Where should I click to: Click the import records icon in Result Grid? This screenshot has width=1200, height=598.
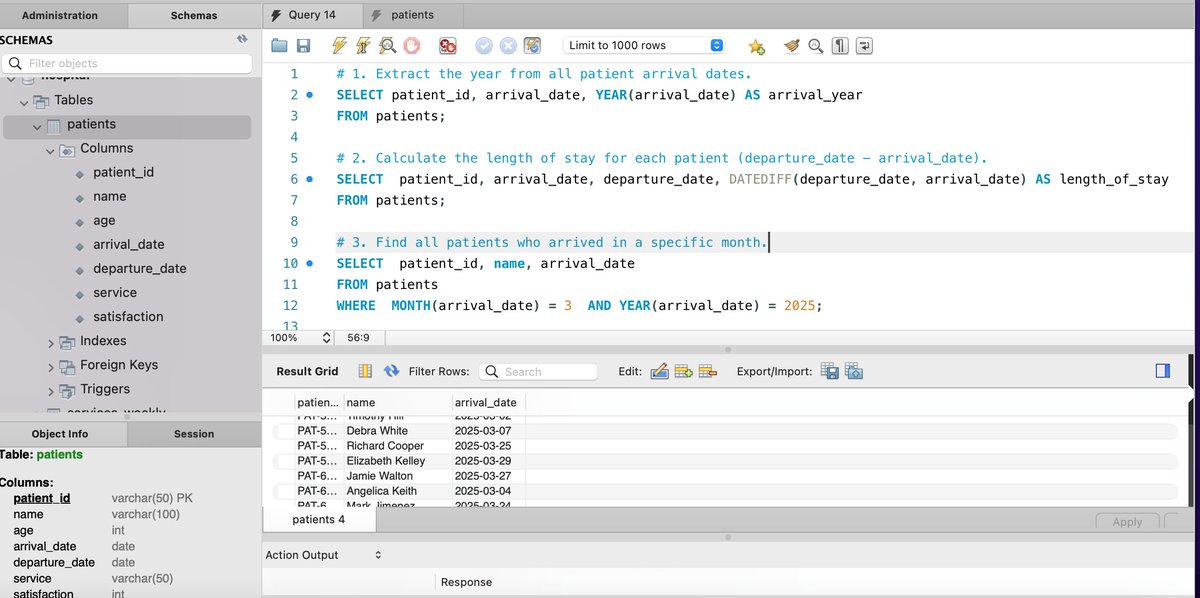(854, 371)
